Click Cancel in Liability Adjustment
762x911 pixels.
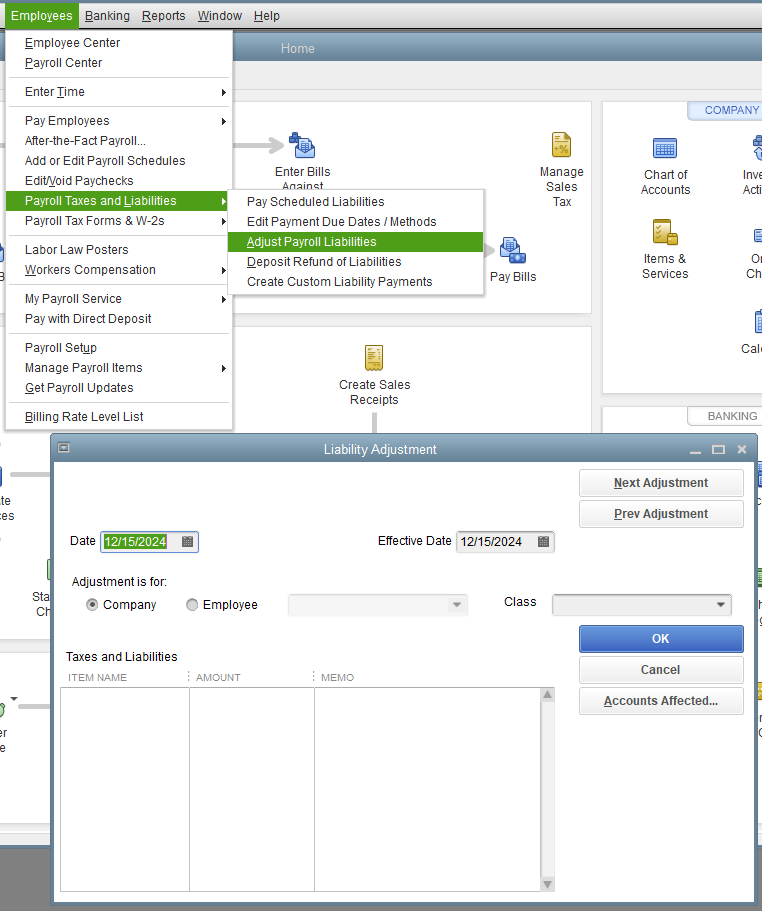click(661, 670)
